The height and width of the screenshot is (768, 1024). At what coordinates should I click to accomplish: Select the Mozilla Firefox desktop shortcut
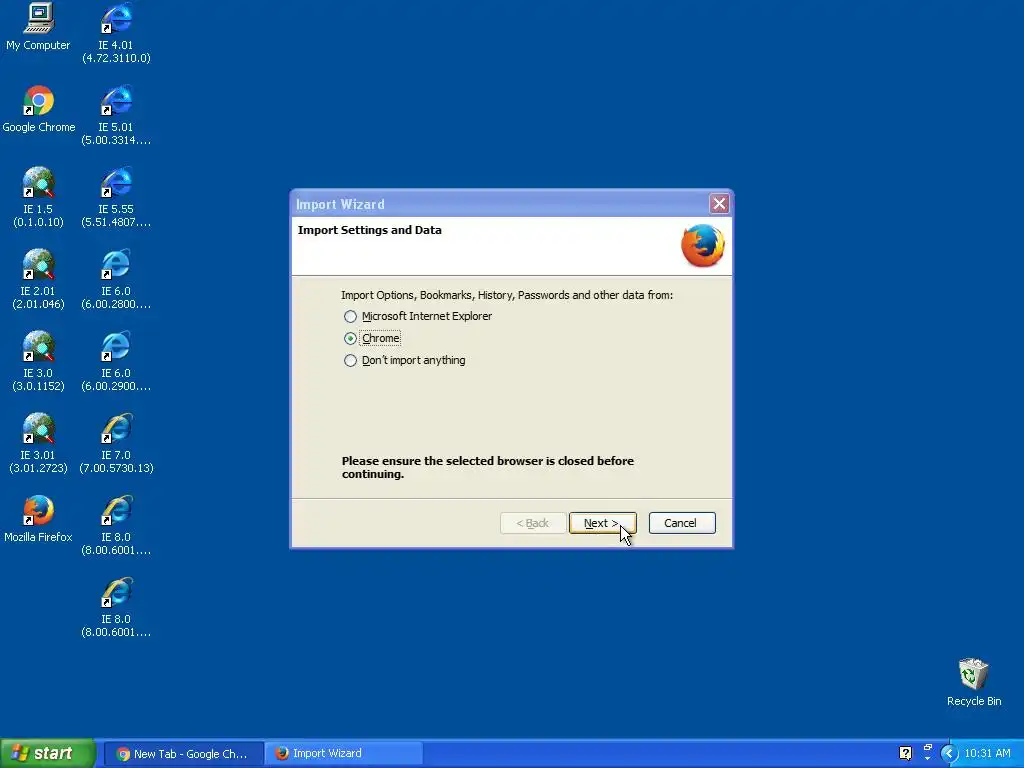coord(38,519)
